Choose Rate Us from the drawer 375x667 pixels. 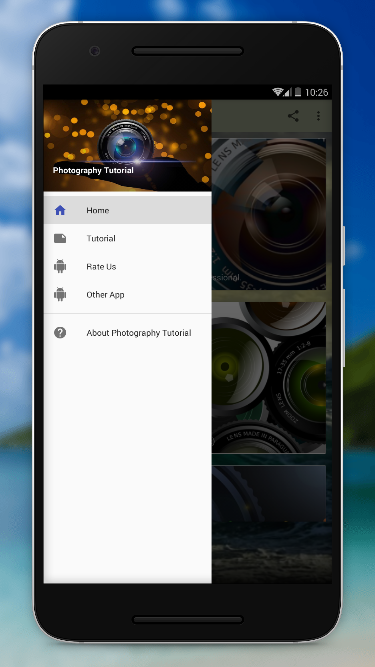coord(128,266)
